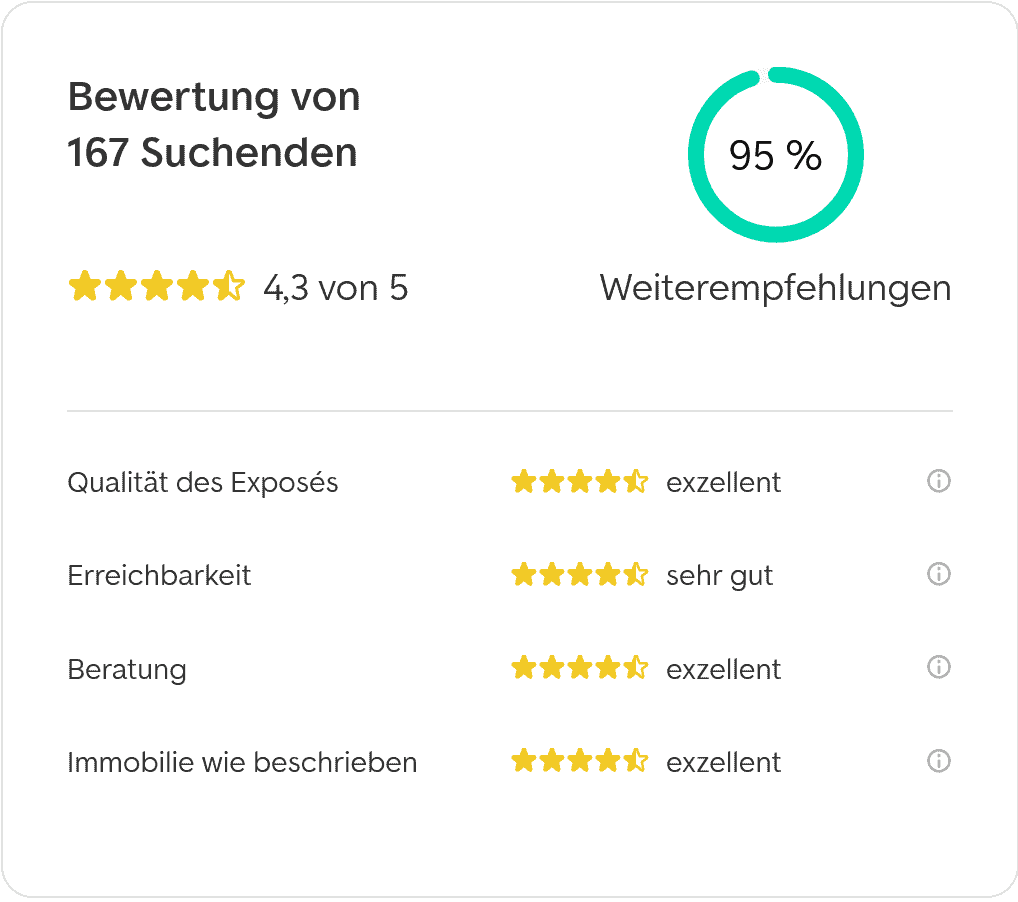
Task: Show info for Immobilie wie beschrieben
Action: click(938, 760)
